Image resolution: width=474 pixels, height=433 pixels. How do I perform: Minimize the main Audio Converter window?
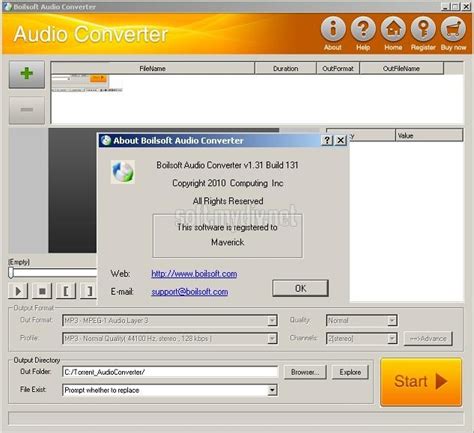click(445, 7)
